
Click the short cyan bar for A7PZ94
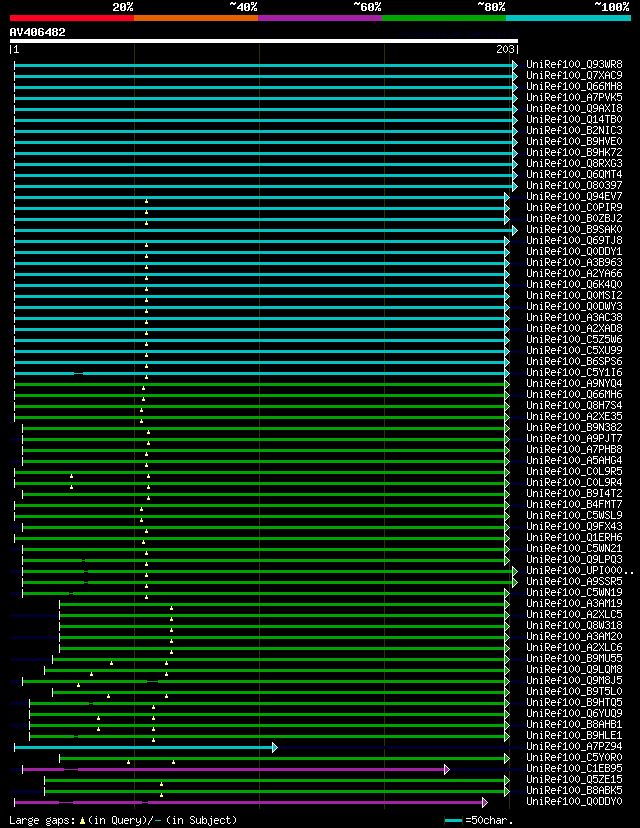(143, 747)
